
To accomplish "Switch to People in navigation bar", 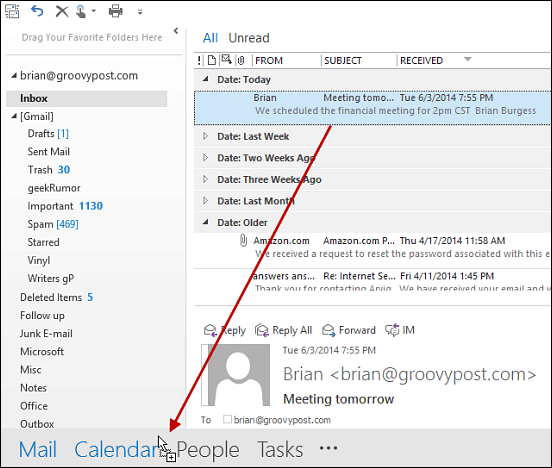I will pos(208,450).
